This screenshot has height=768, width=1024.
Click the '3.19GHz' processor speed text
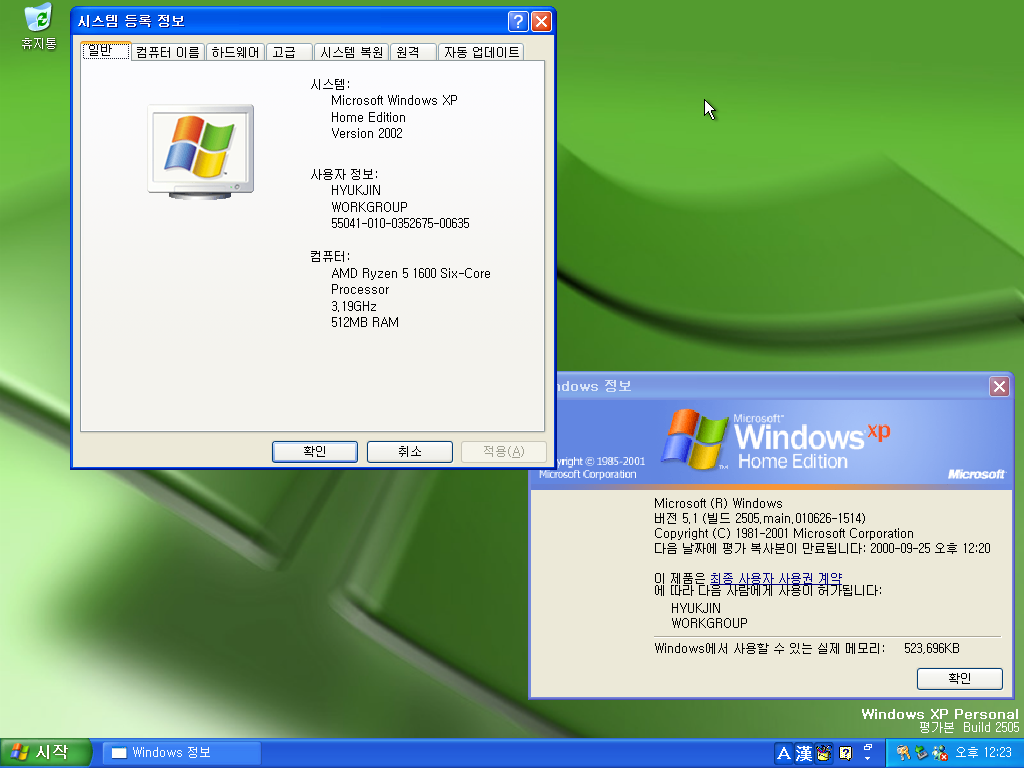pos(354,306)
